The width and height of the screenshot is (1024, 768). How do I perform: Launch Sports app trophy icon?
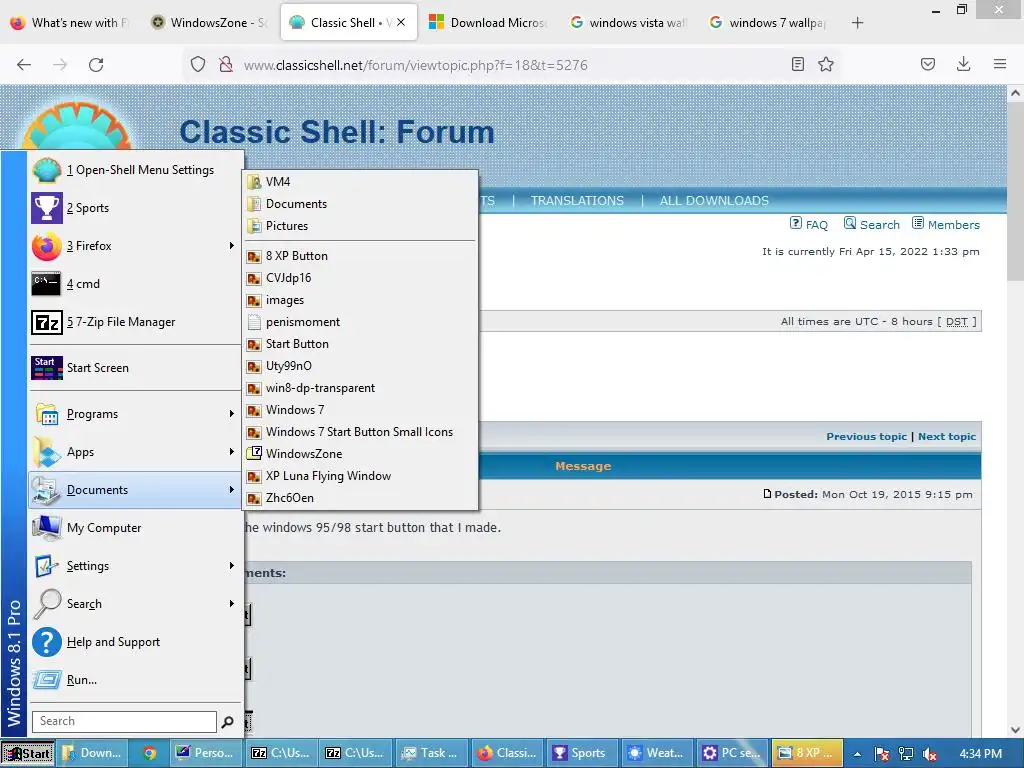click(x=47, y=208)
